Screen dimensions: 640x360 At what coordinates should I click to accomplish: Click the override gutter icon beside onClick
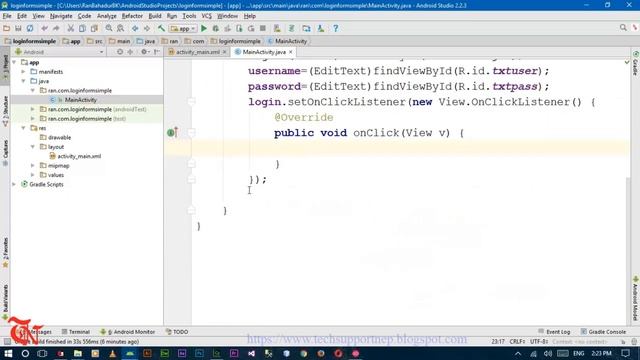(172, 132)
